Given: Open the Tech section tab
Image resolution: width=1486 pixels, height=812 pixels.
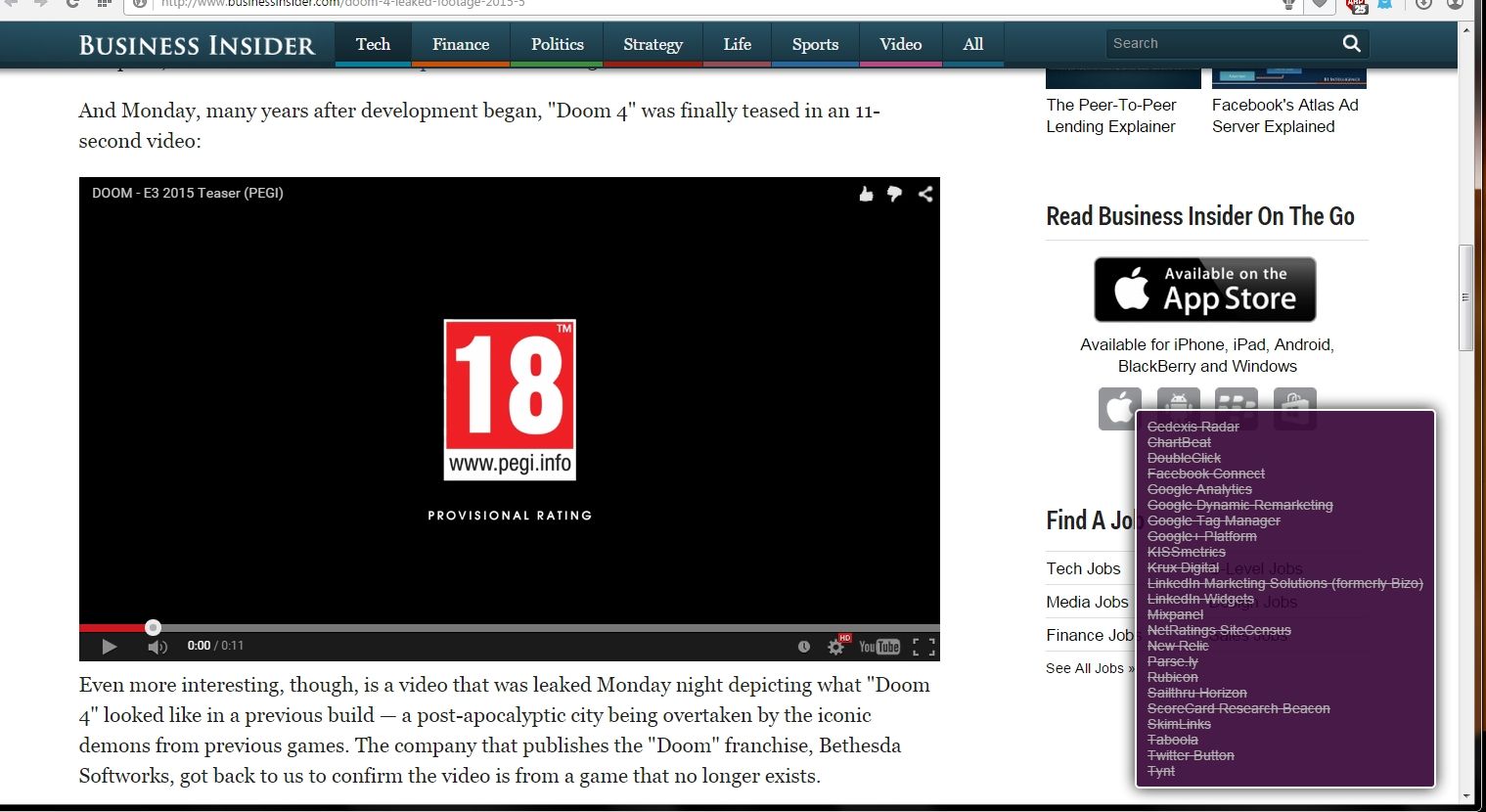Looking at the screenshot, I should tap(373, 45).
